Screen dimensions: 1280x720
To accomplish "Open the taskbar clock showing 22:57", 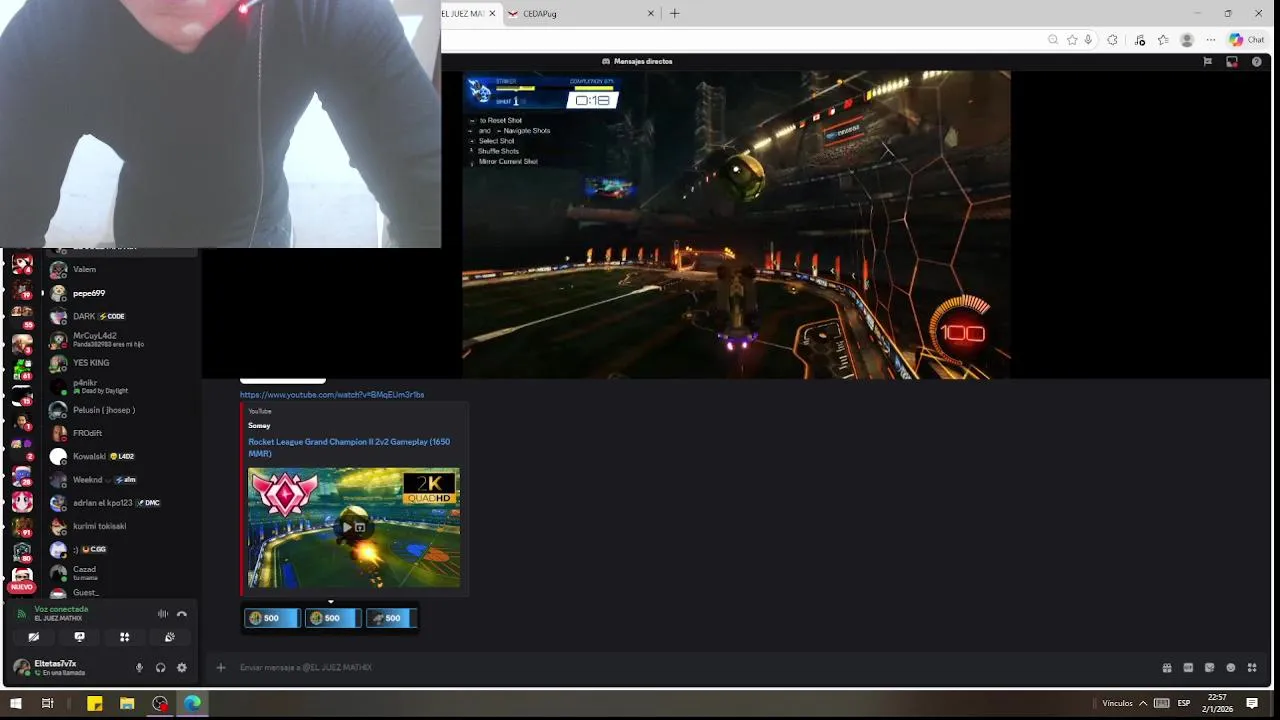I will 1217,703.
